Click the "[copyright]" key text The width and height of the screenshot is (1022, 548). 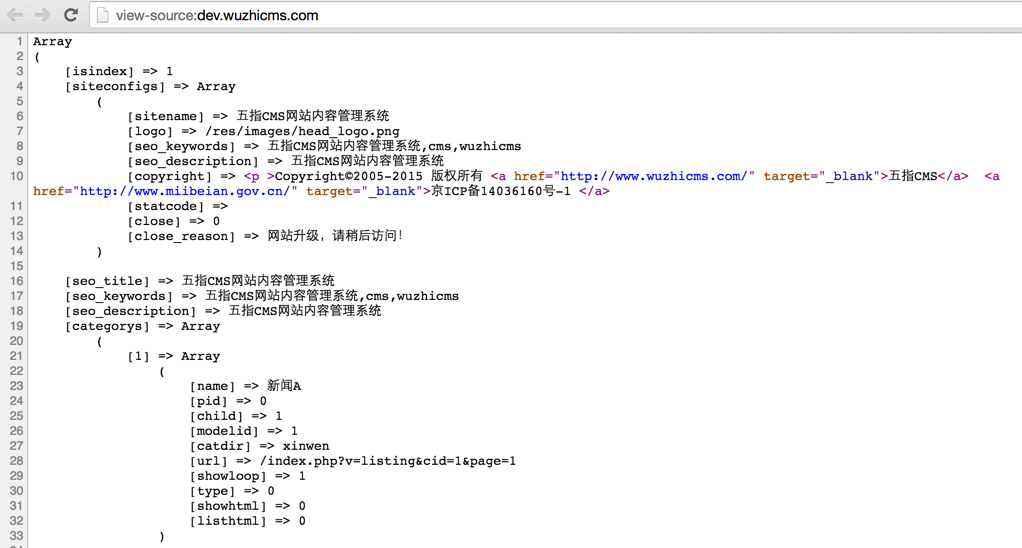pyautogui.click(x=169, y=176)
